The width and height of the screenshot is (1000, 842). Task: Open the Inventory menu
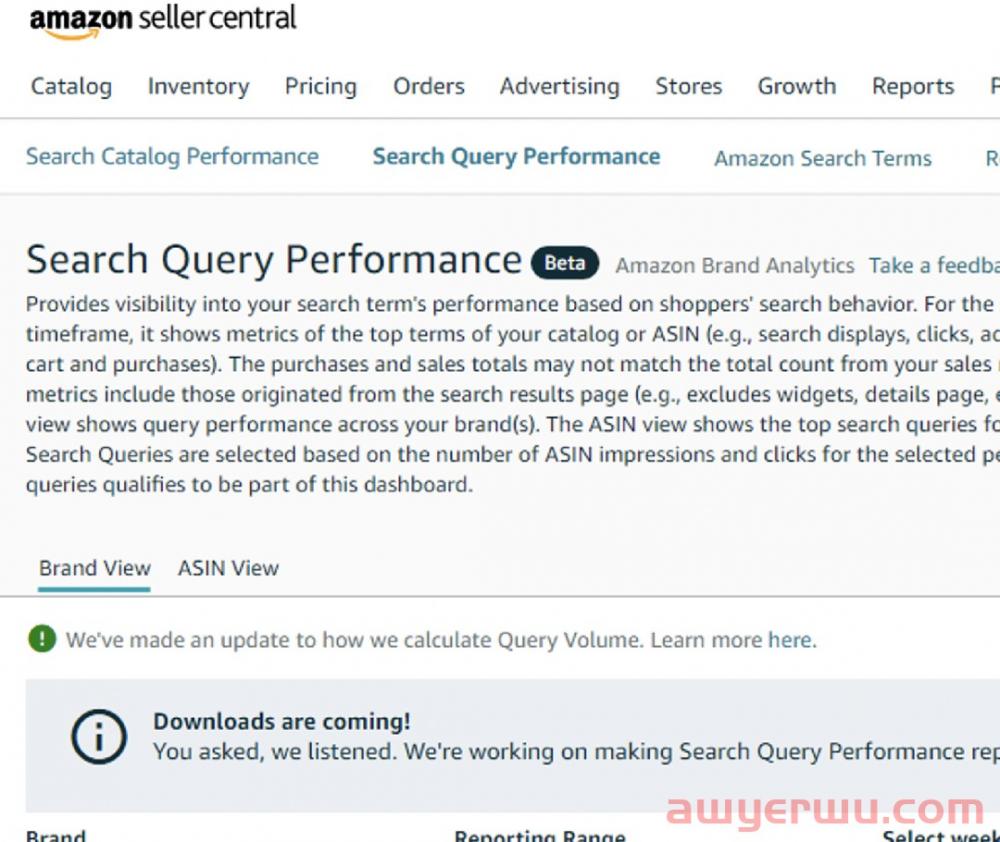pos(198,86)
